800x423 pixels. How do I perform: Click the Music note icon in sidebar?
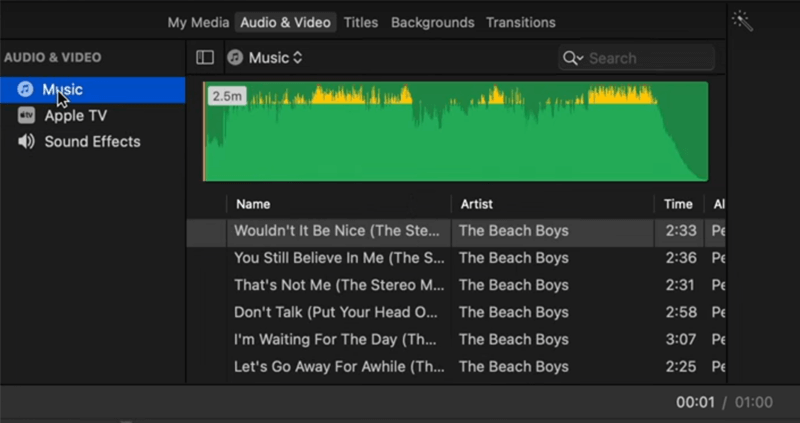26,89
